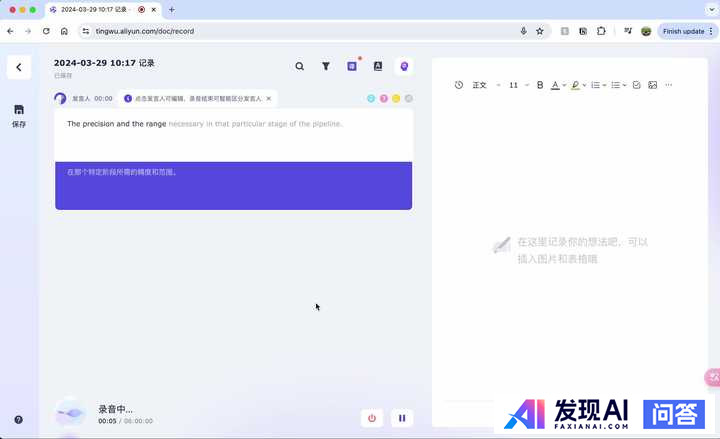This screenshot has width=720, height=439.
Task: Bookmark this page with the star
Action: (x=540, y=31)
